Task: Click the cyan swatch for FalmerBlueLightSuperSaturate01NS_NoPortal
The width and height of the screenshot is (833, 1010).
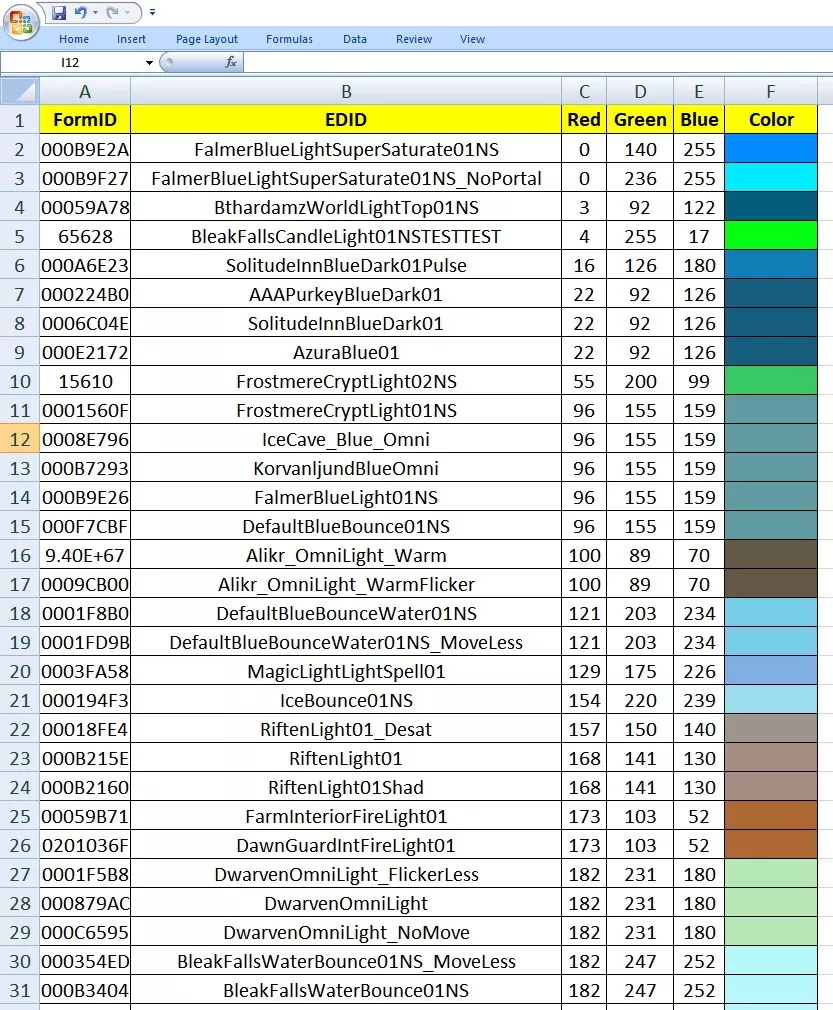Action: 771,178
